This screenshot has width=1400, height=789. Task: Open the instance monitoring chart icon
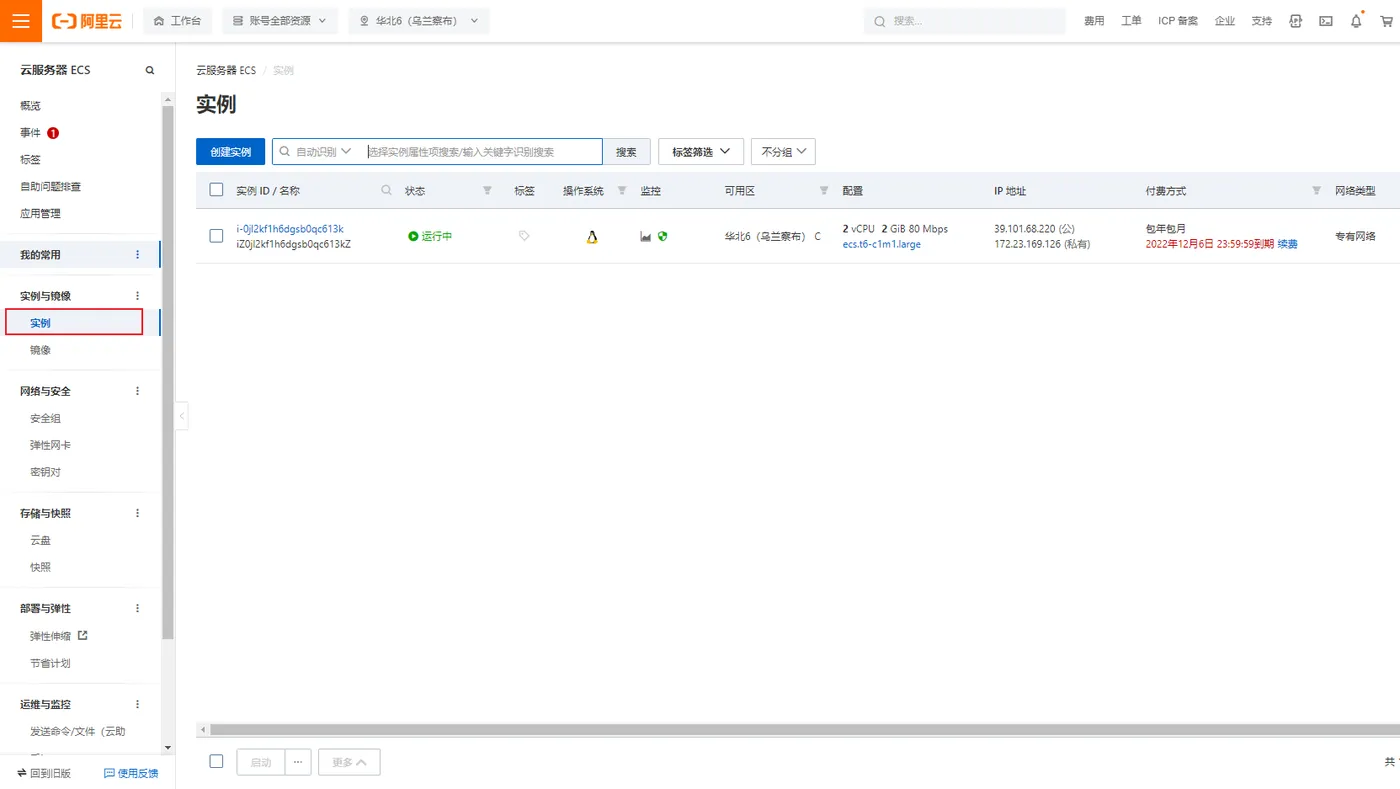point(646,236)
